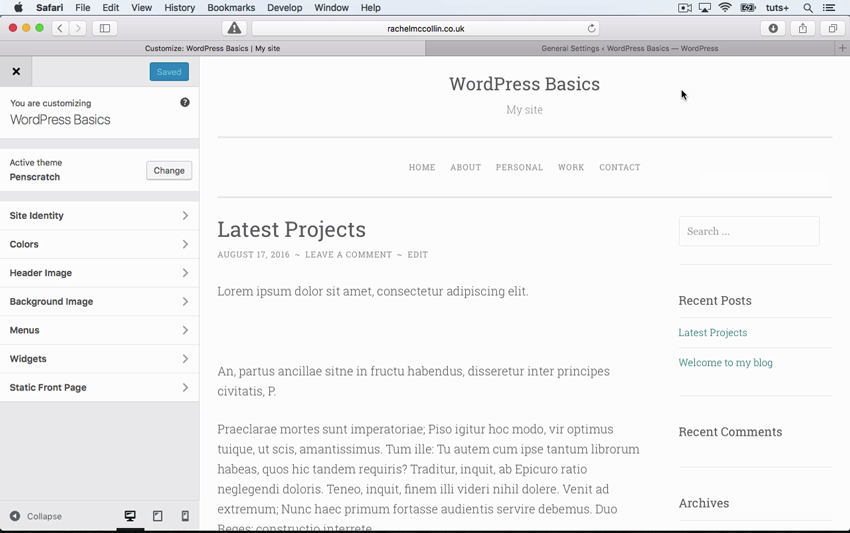The width and height of the screenshot is (850, 533).
Task: Click the screen recording menu bar icon
Action: point(685,8)
